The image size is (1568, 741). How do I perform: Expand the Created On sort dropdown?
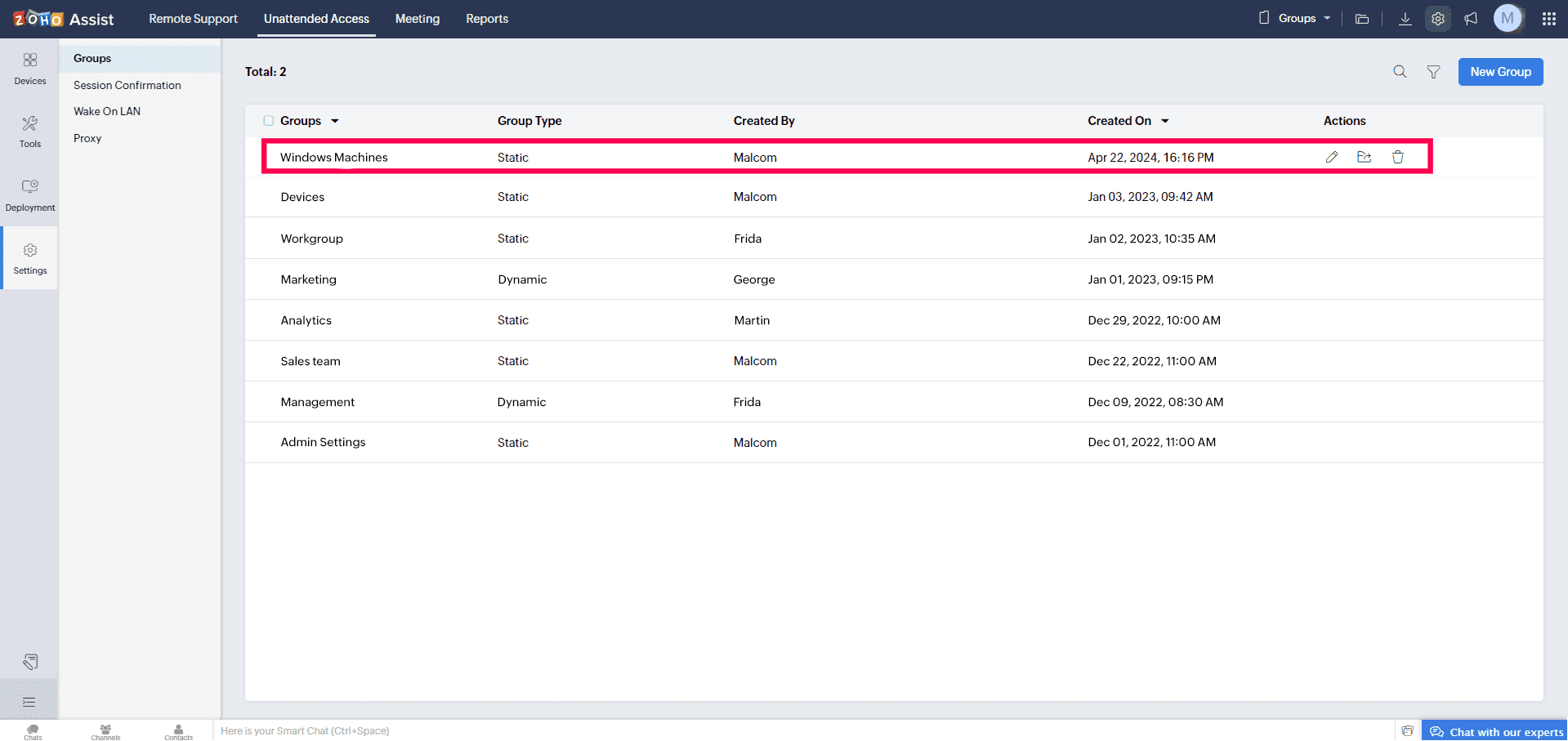pos(1165,121)
